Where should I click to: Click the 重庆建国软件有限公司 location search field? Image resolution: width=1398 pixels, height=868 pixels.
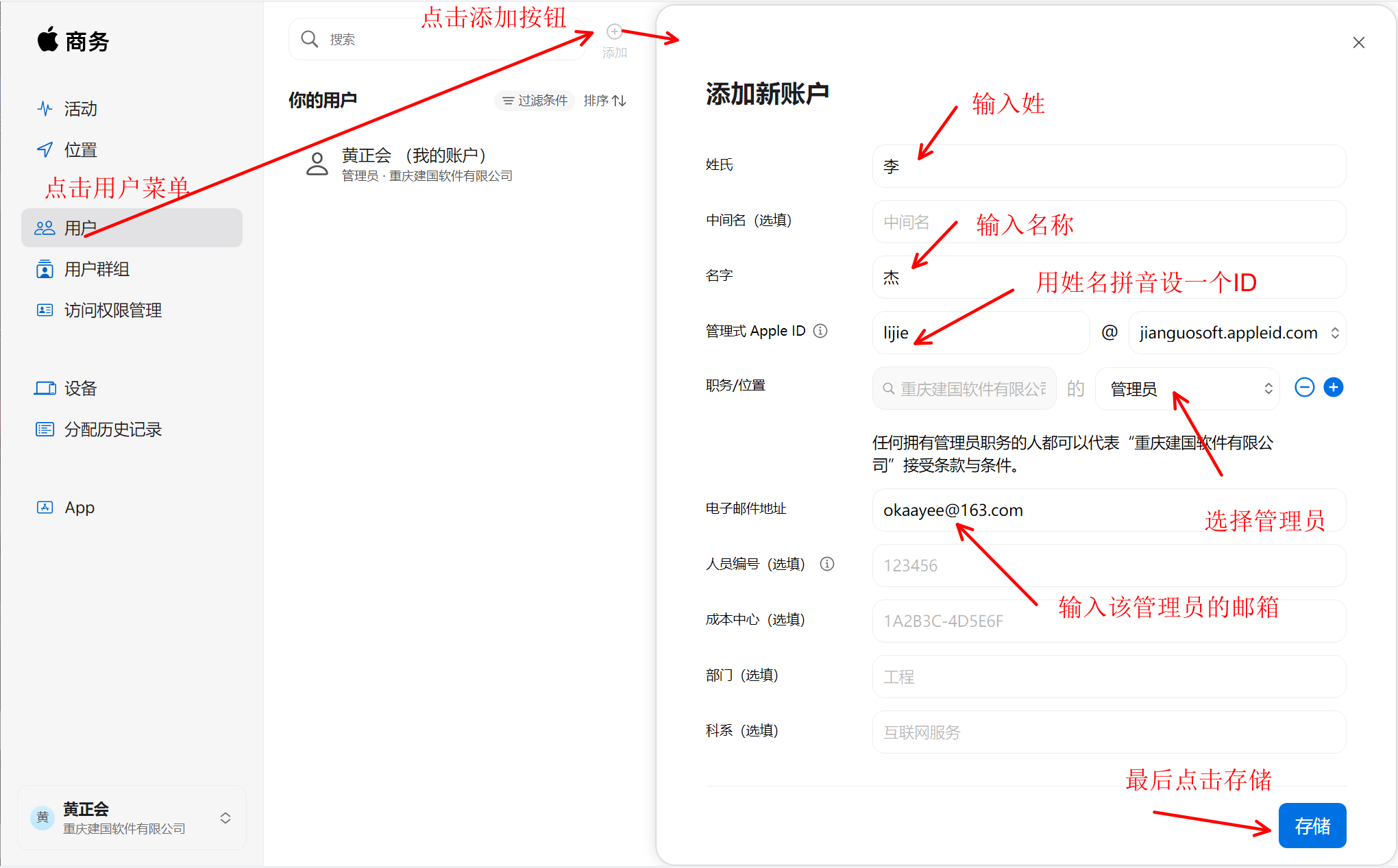point(964,388)
